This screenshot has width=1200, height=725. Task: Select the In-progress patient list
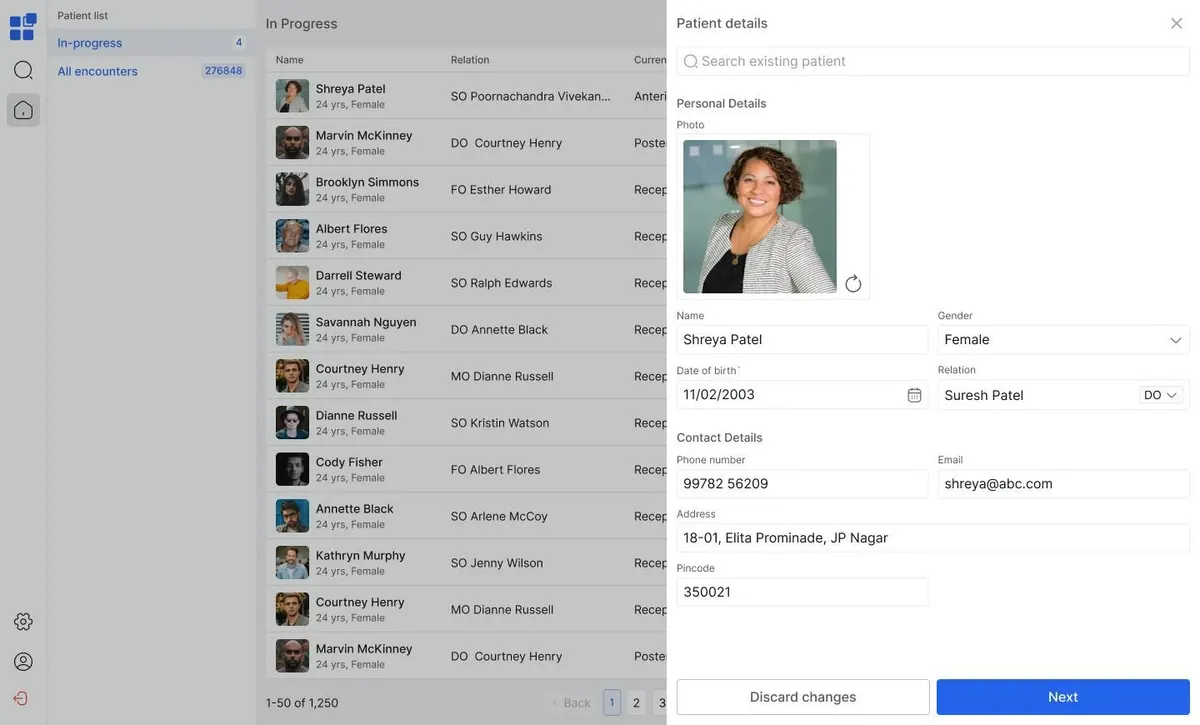[x=90, y=43]
